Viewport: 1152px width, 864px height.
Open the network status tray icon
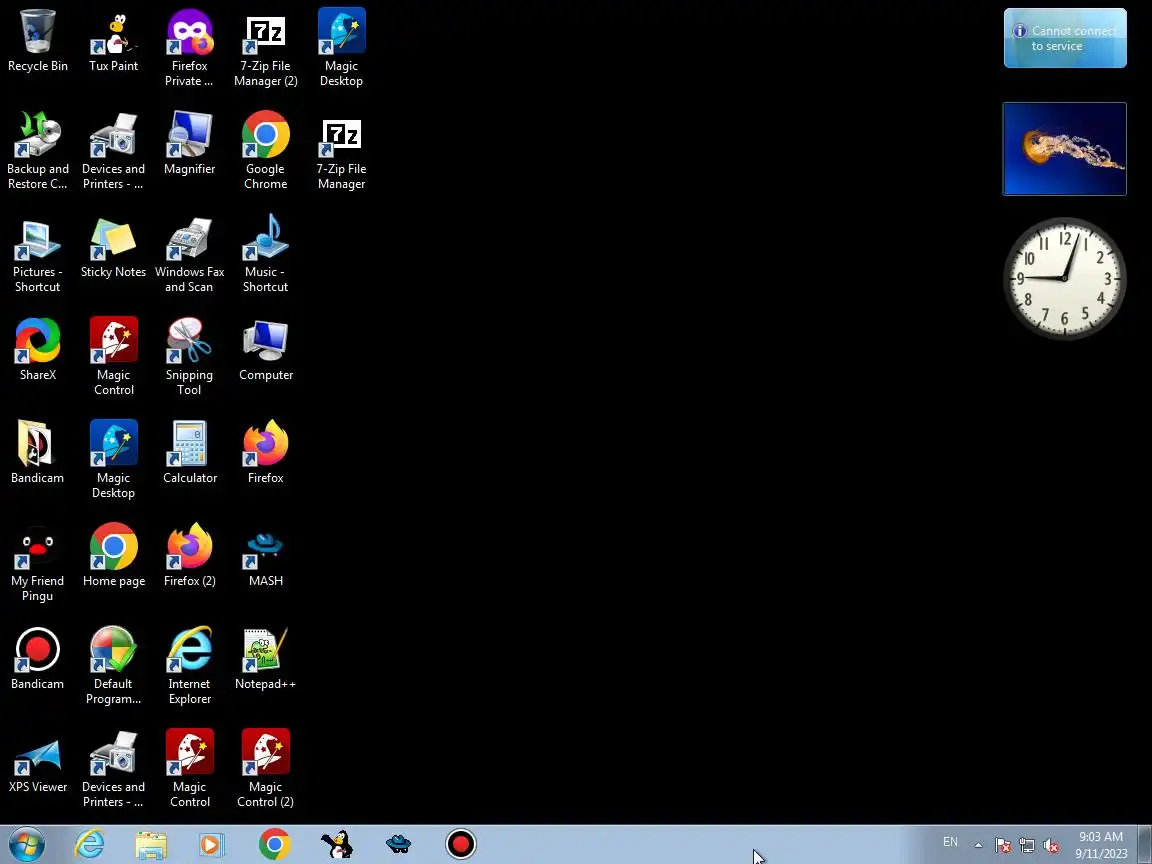[x=1027, y=846]
